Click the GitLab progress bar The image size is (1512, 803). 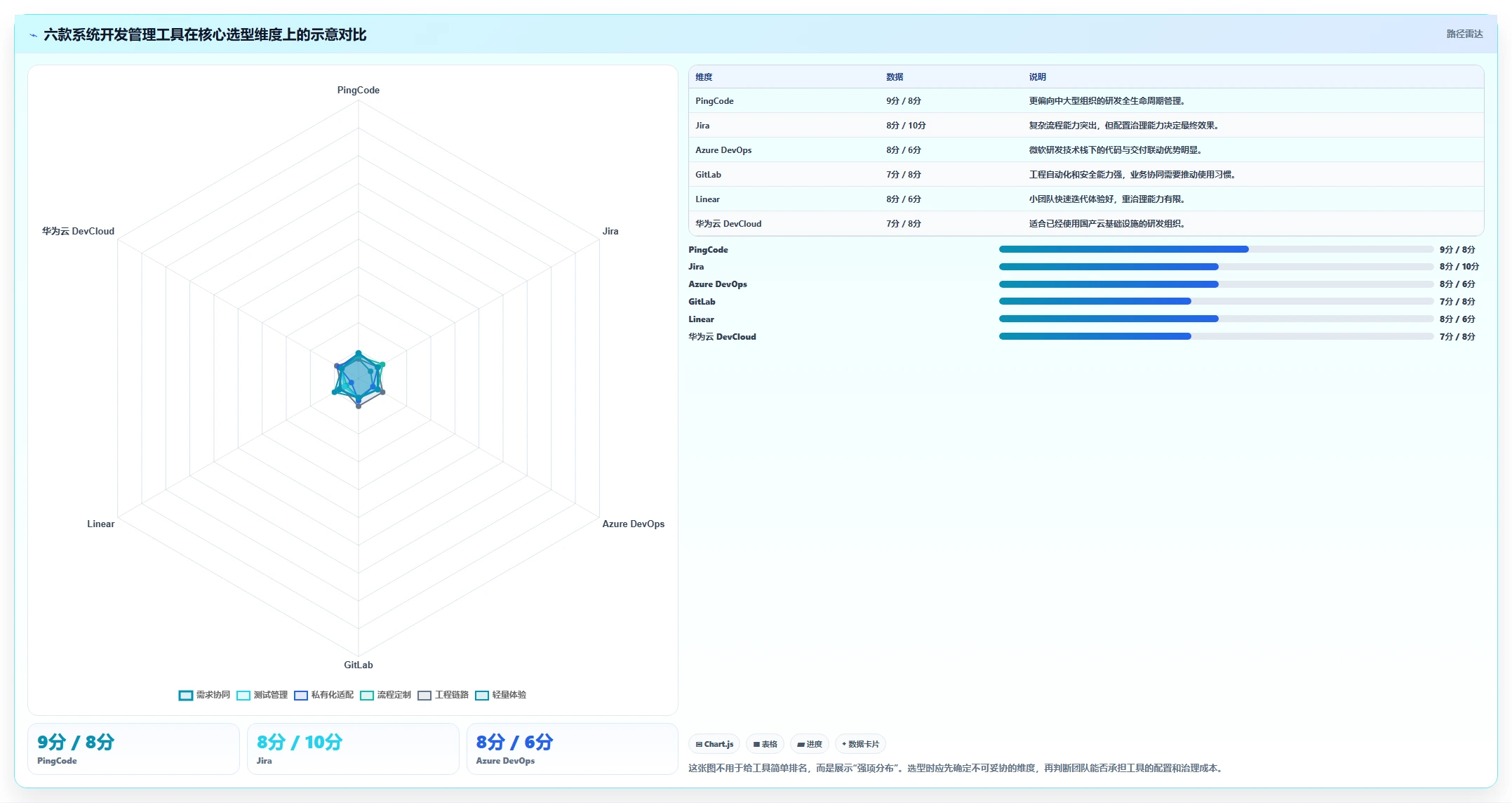pyautogui.click(x=1216, y=301)
